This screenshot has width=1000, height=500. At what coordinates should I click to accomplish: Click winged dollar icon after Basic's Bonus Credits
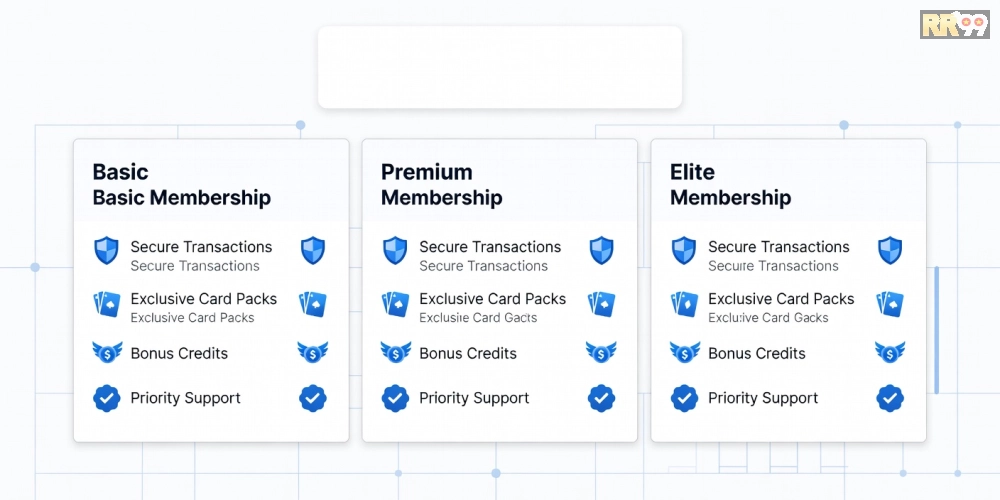[313, 352]
